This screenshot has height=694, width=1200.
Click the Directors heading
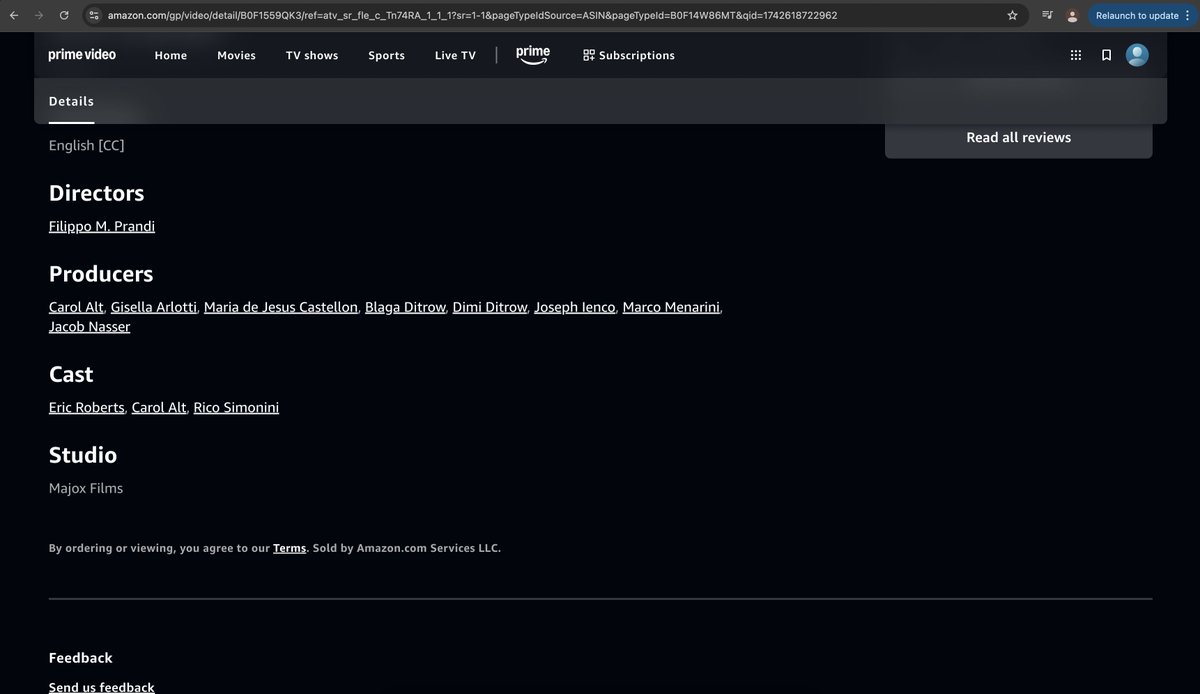pyautogui.click(x=97, y=193)
